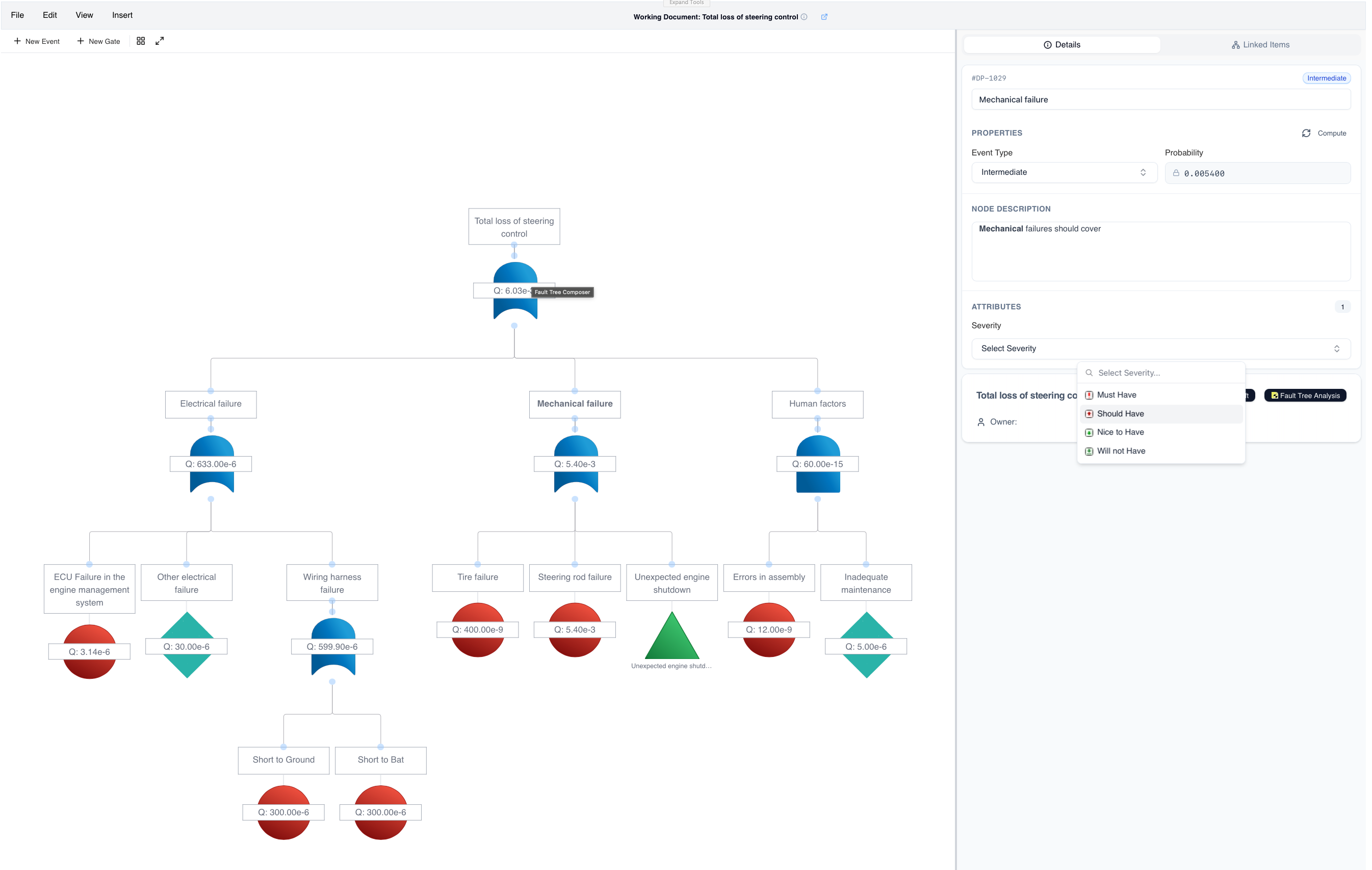This screenshot has width=1372, height=870.
Task: Open the Insert menu
Action: [122, 15]
